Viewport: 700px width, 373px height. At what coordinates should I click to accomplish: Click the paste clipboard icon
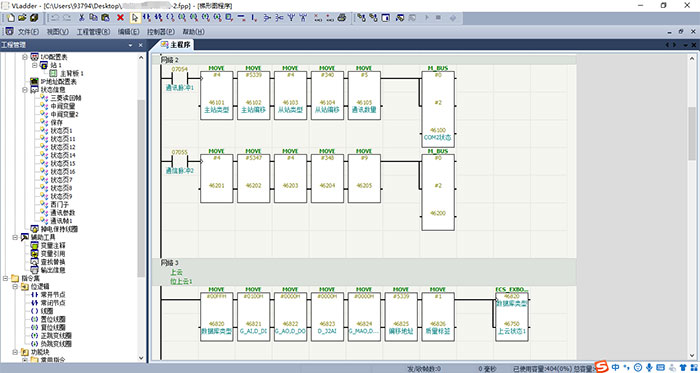(105, 18)
